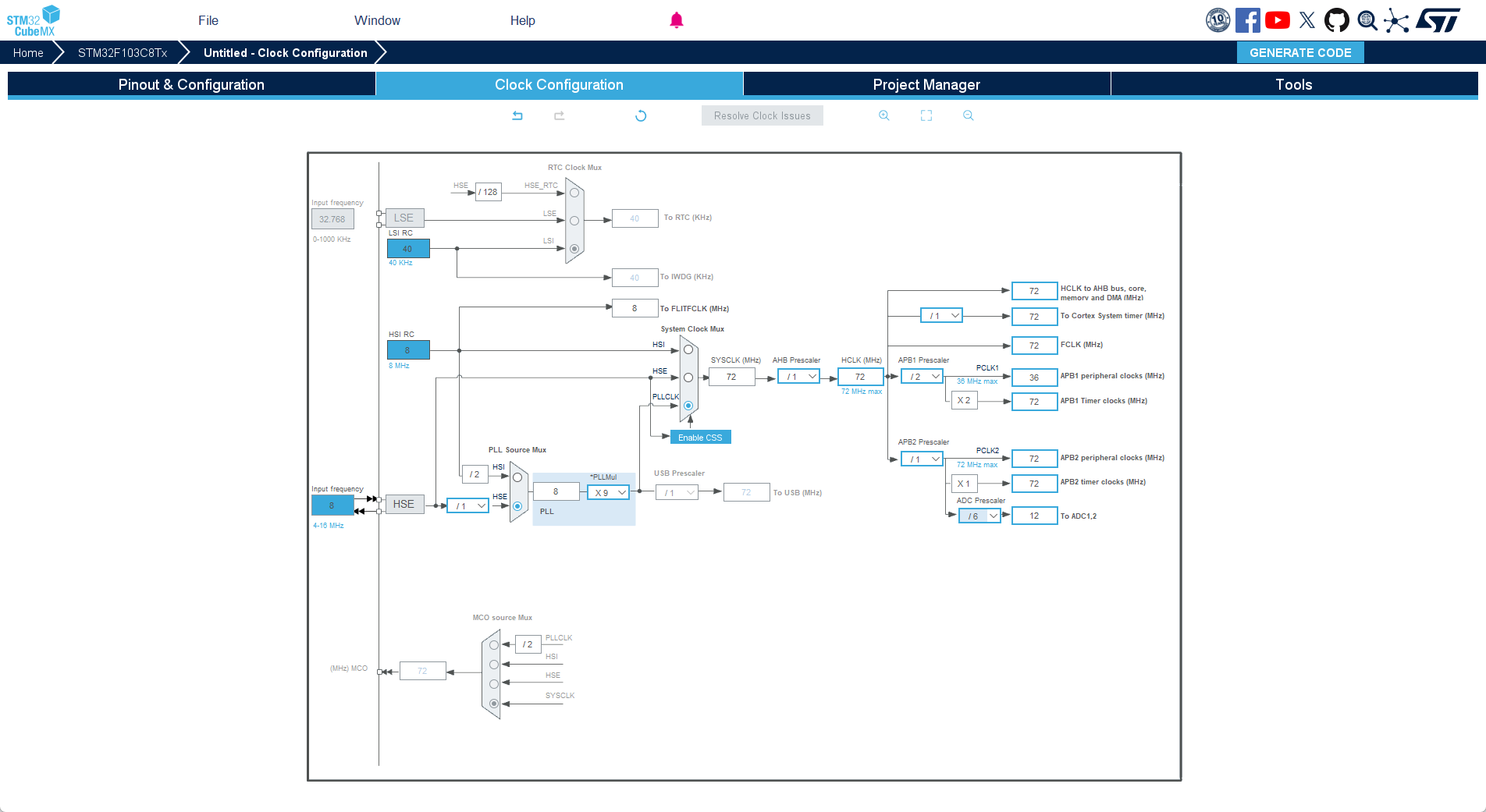Open the GitHub icon link

(x=1337, y=20)
